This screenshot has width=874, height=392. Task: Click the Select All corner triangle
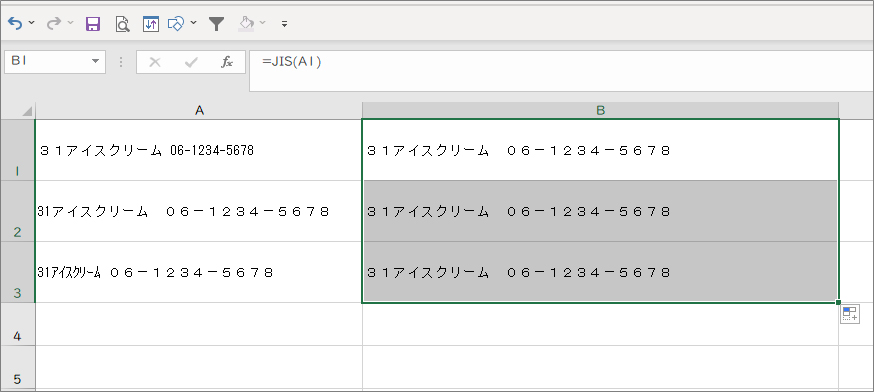point(27,112)
